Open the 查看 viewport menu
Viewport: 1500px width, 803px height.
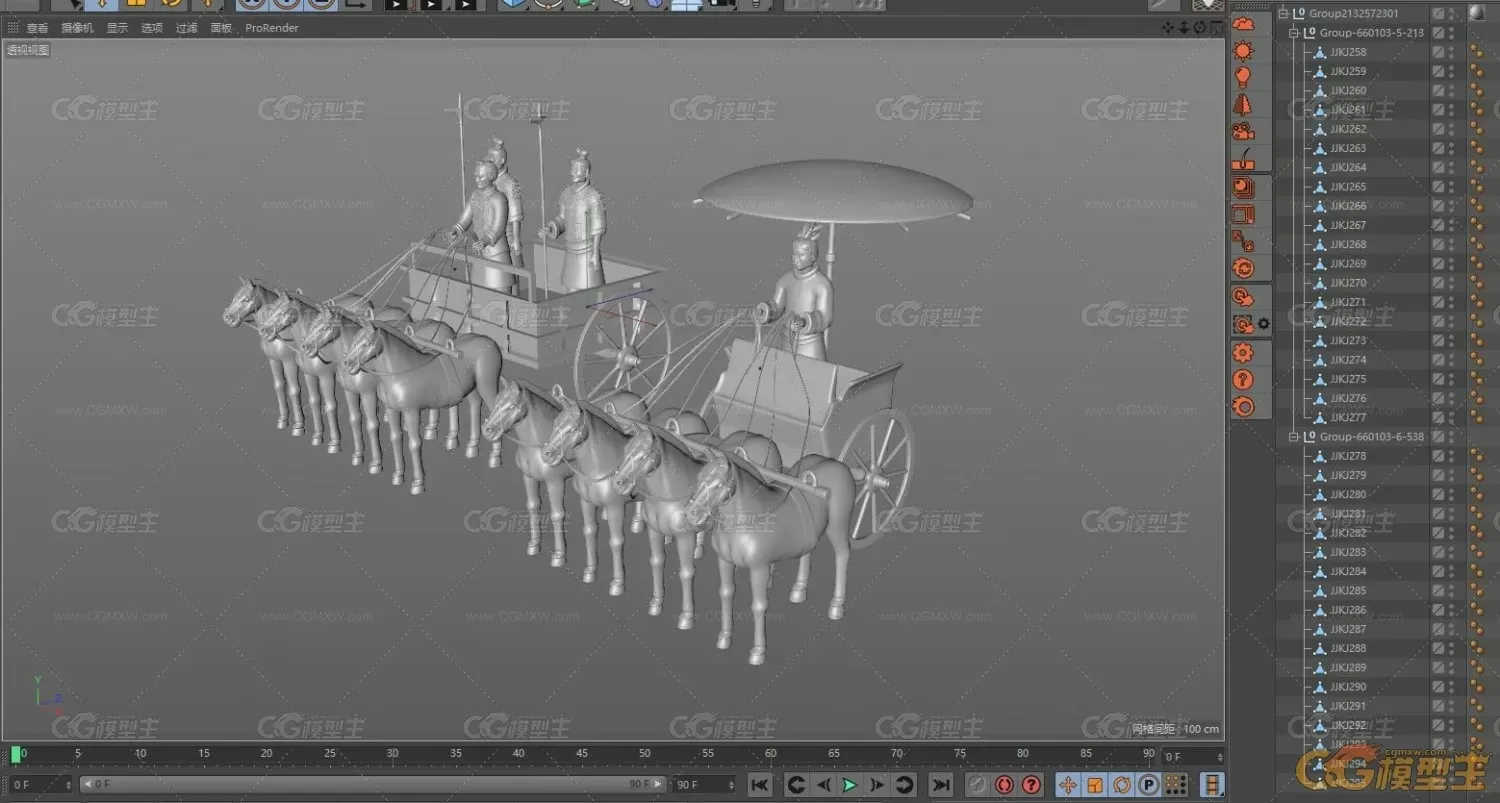coord(37,28)
